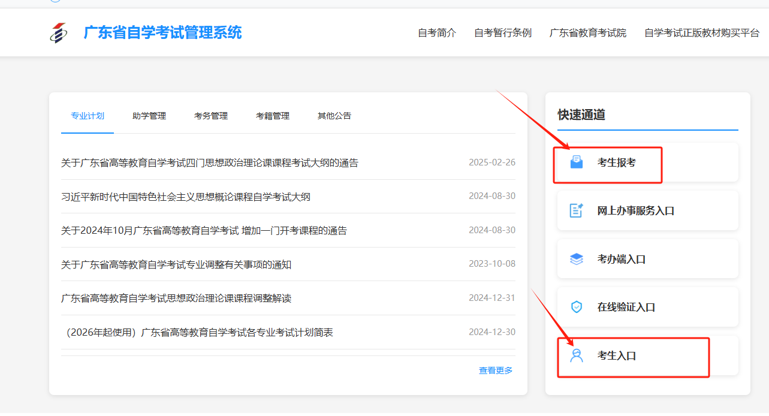Open notice 专业调整有关事项的通知

176,265
